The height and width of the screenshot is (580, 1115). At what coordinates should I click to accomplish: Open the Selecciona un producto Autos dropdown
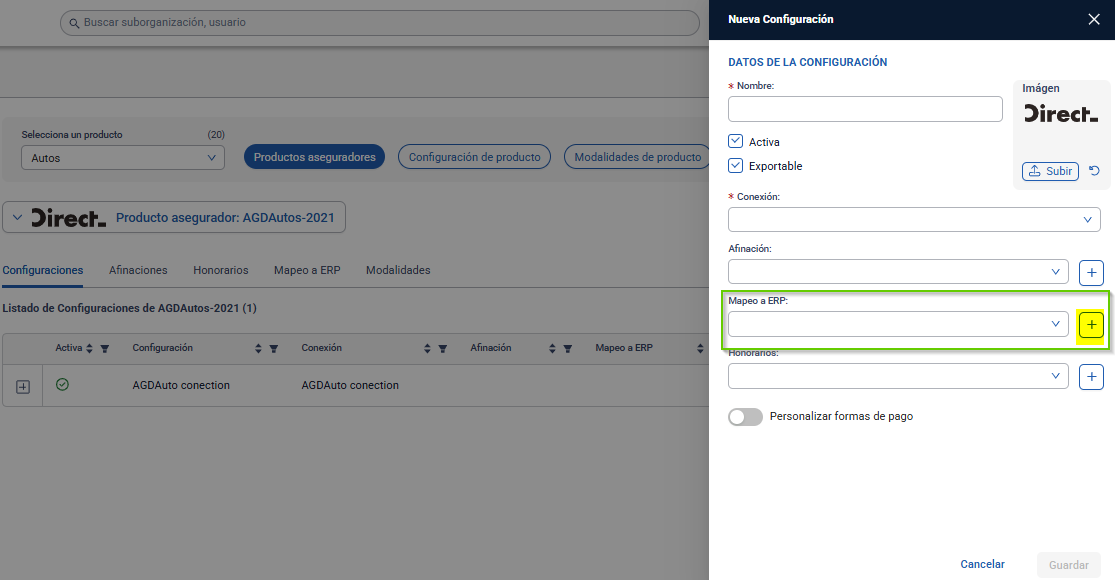click(x=123, y=158)
